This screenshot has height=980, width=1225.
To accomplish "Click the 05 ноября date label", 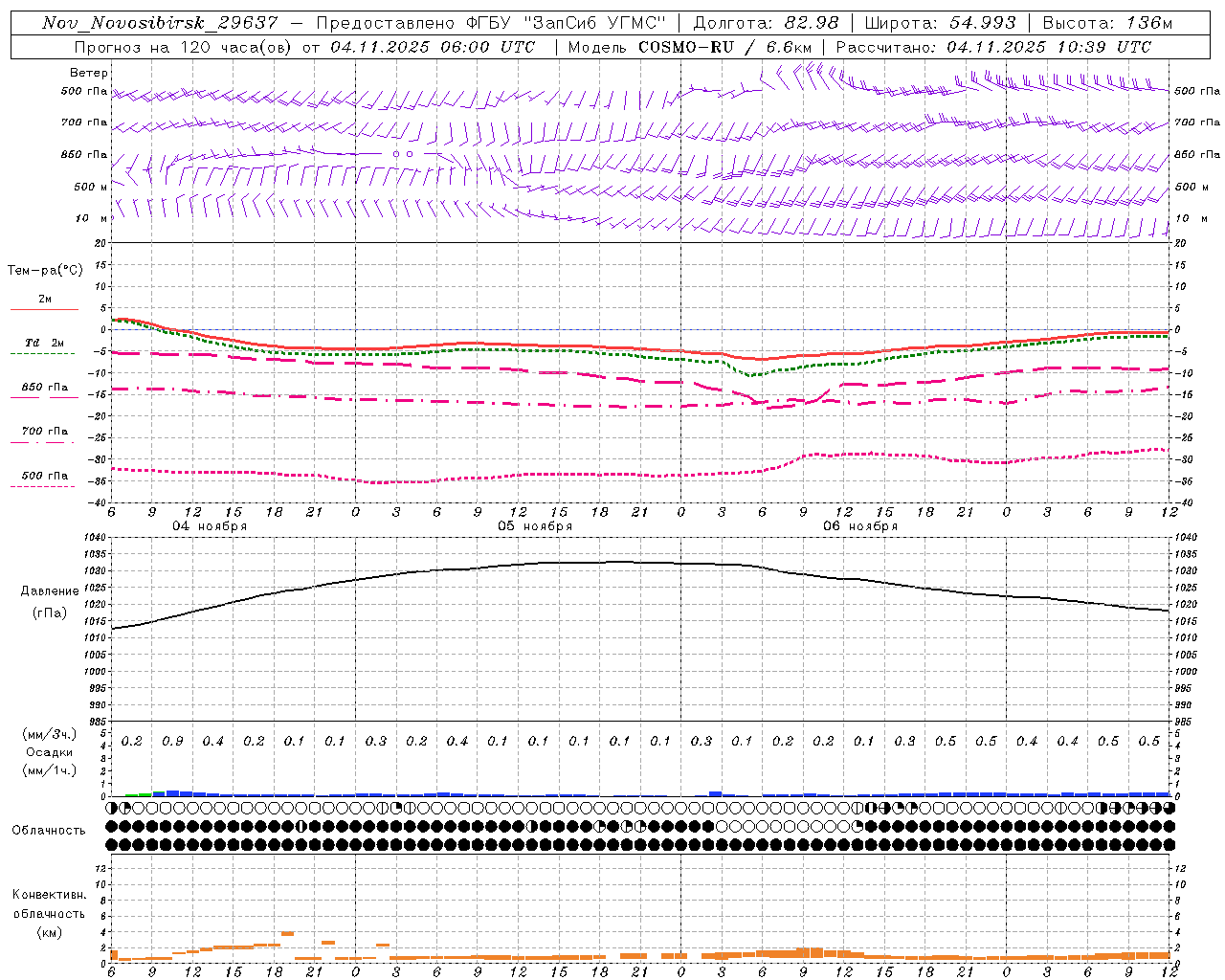I will [535, 526].
